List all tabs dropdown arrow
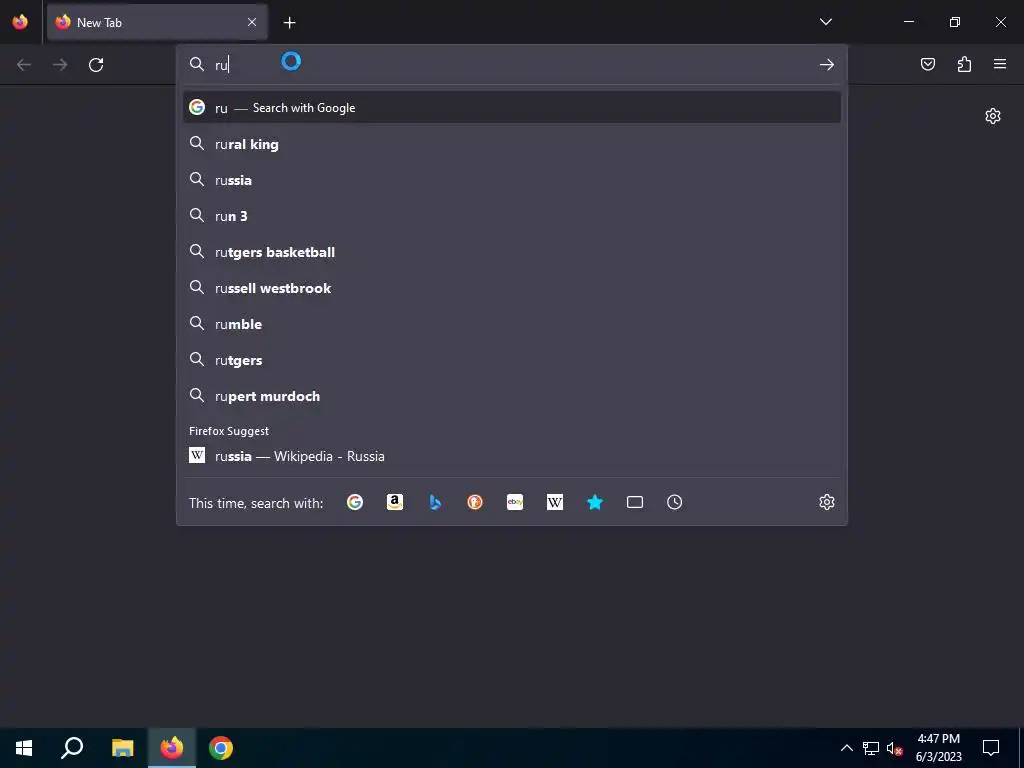Image resolution: width=1024 pixels, height=768 pixels. 825,22
